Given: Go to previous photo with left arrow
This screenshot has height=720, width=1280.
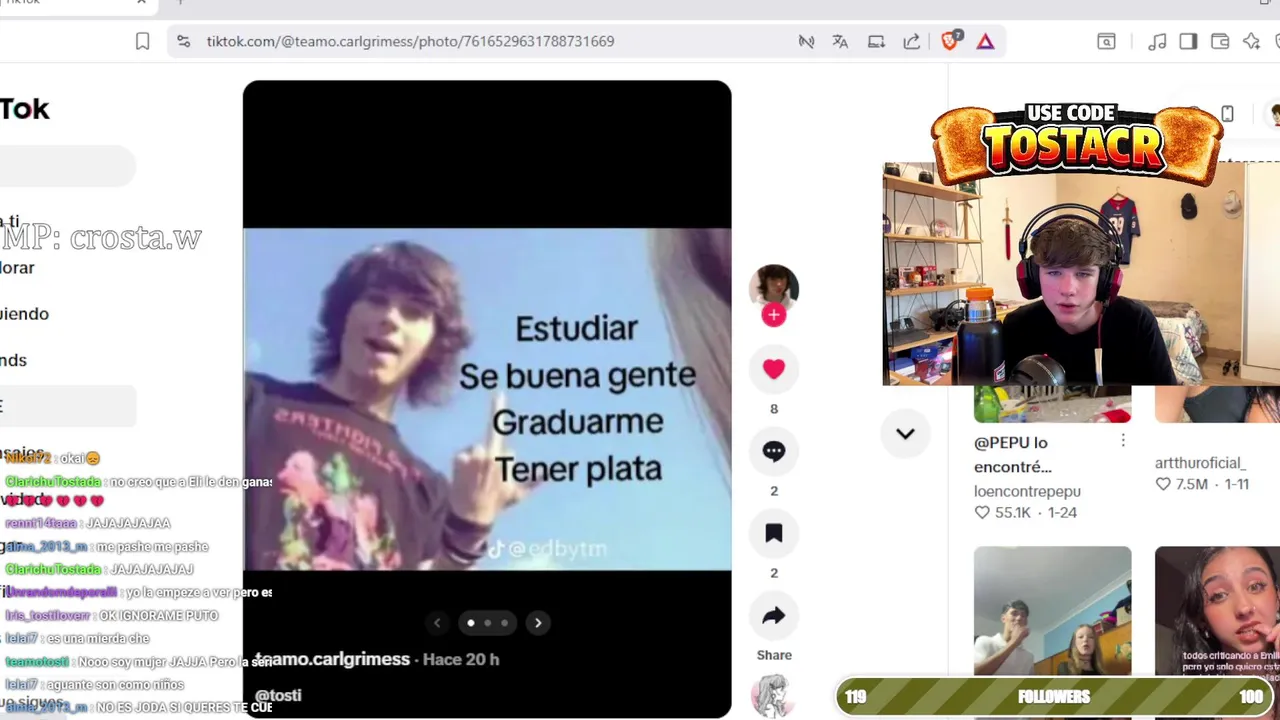Looking at the screenshot, I should [437, 623].
